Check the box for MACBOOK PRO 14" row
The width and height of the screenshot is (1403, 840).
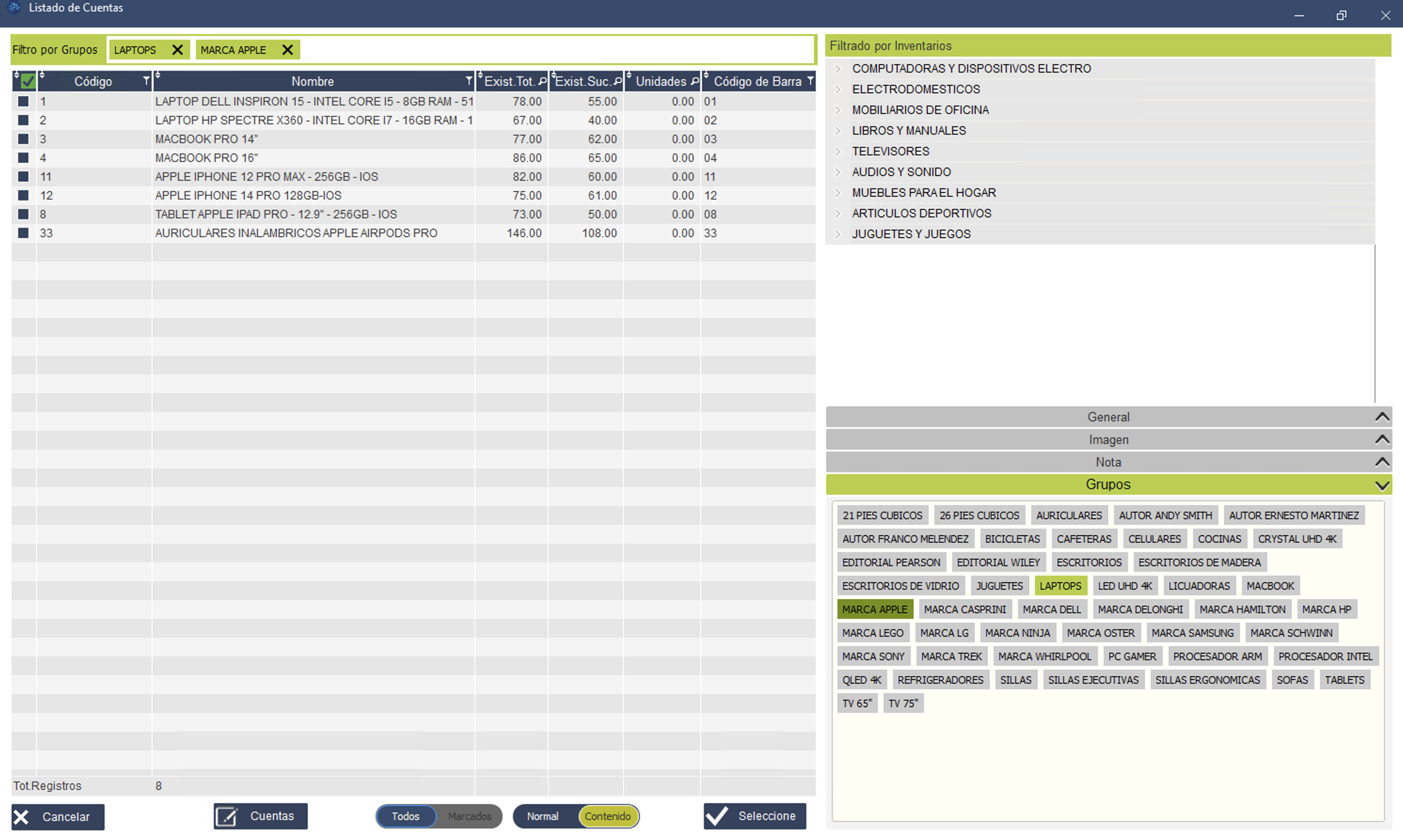click(x=23, y=139)
